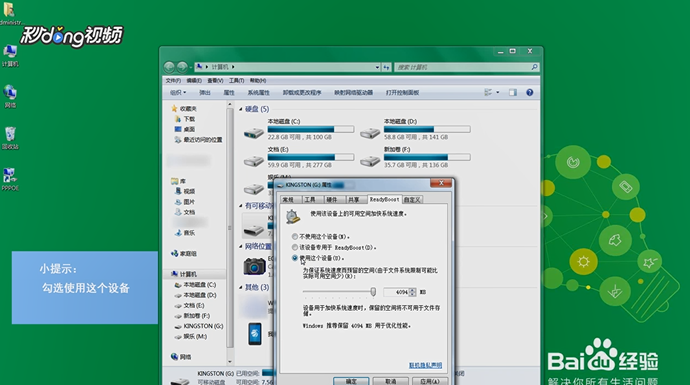
Task: Toggle the preview pane icon
Action: [513, 92]
